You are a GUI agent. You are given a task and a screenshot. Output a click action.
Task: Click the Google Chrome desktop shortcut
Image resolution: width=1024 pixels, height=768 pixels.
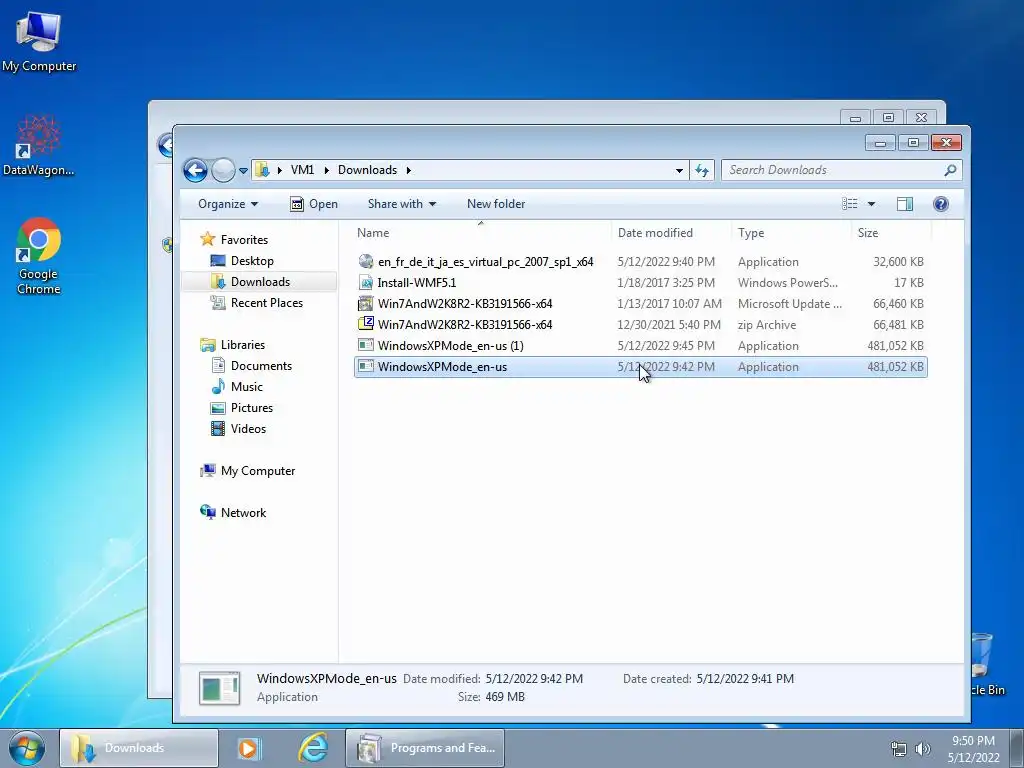pos(39,256)
